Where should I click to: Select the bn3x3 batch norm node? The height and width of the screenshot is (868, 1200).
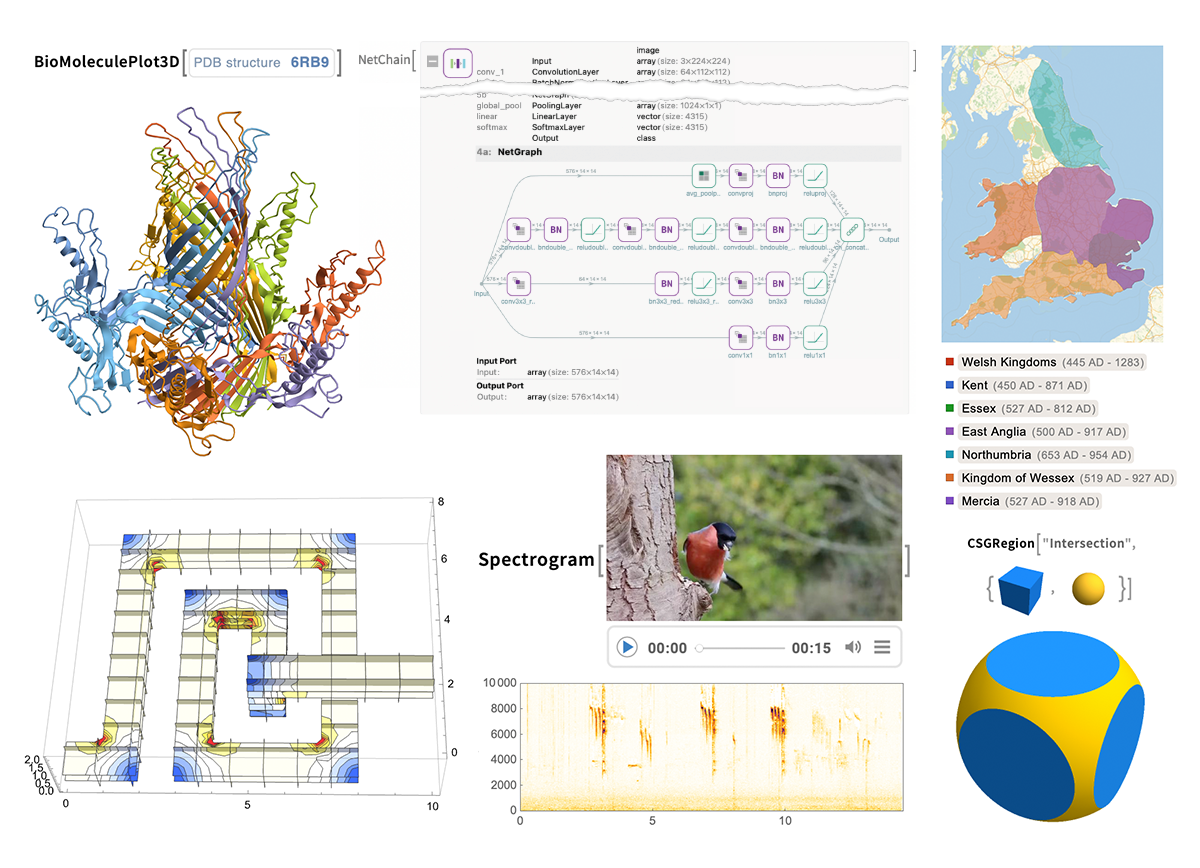(779, 283)
